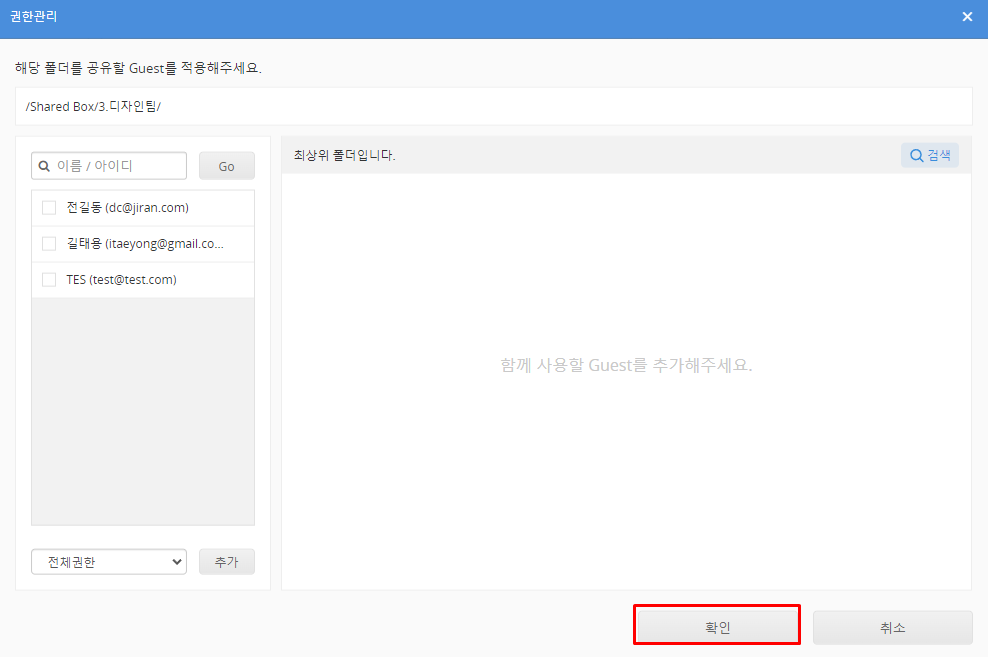
Task: Click the magnifier icon on the 검색 button
Action: pyautogui.click(x=915, y=155)
